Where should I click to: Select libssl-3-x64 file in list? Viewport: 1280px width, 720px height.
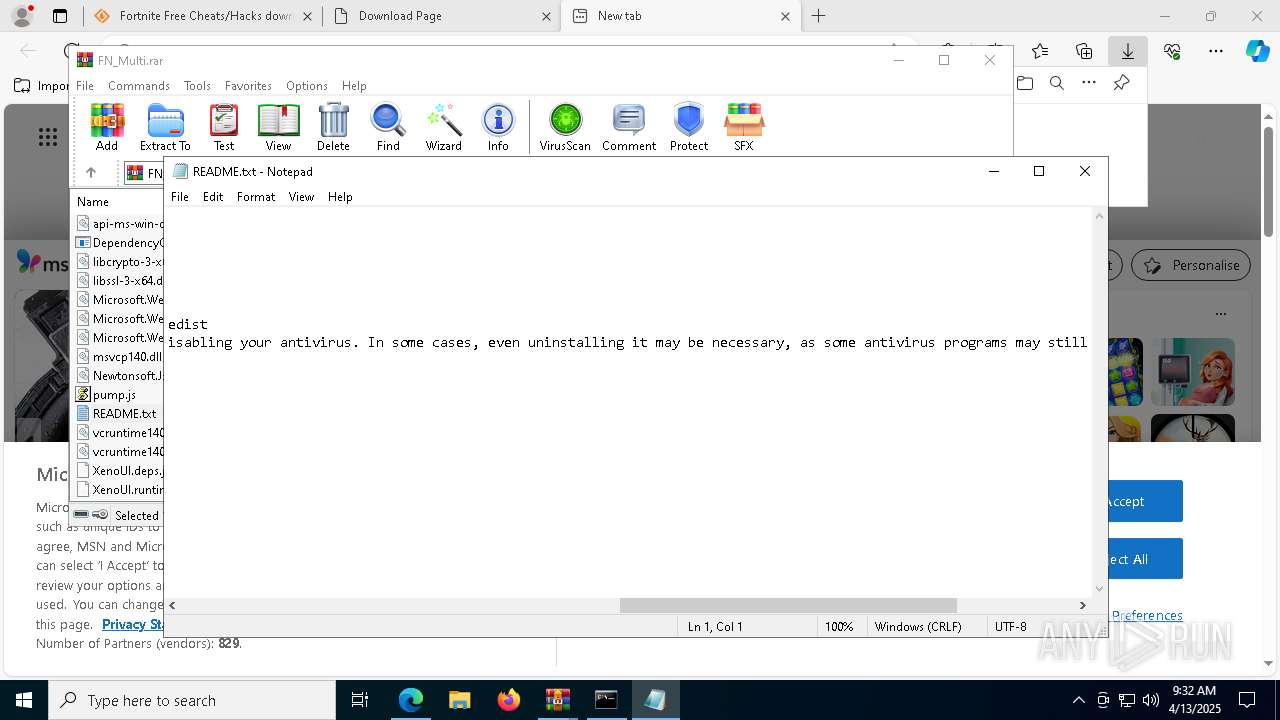[126, 280]
